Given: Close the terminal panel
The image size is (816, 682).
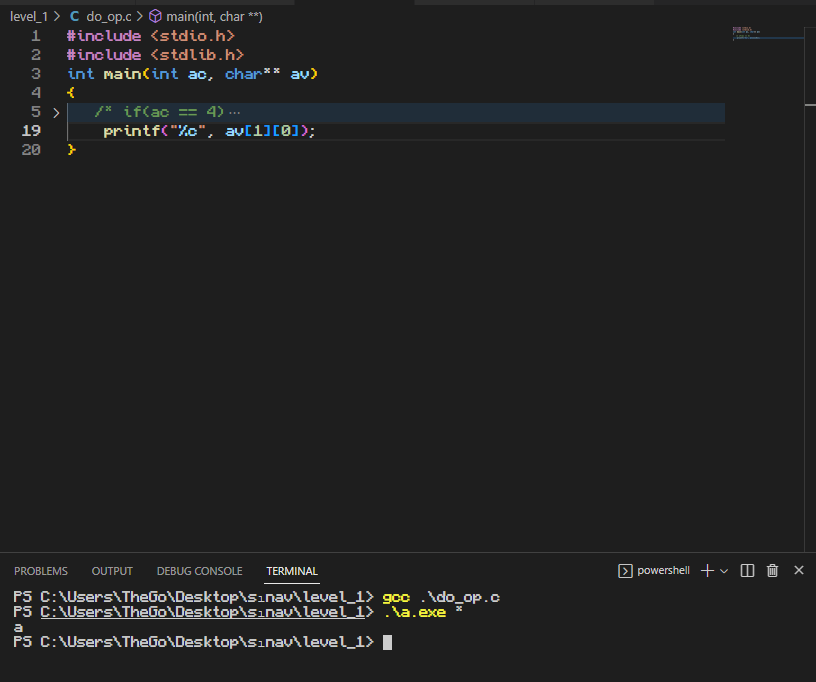Looking at the screenshot, I should 799,570.
